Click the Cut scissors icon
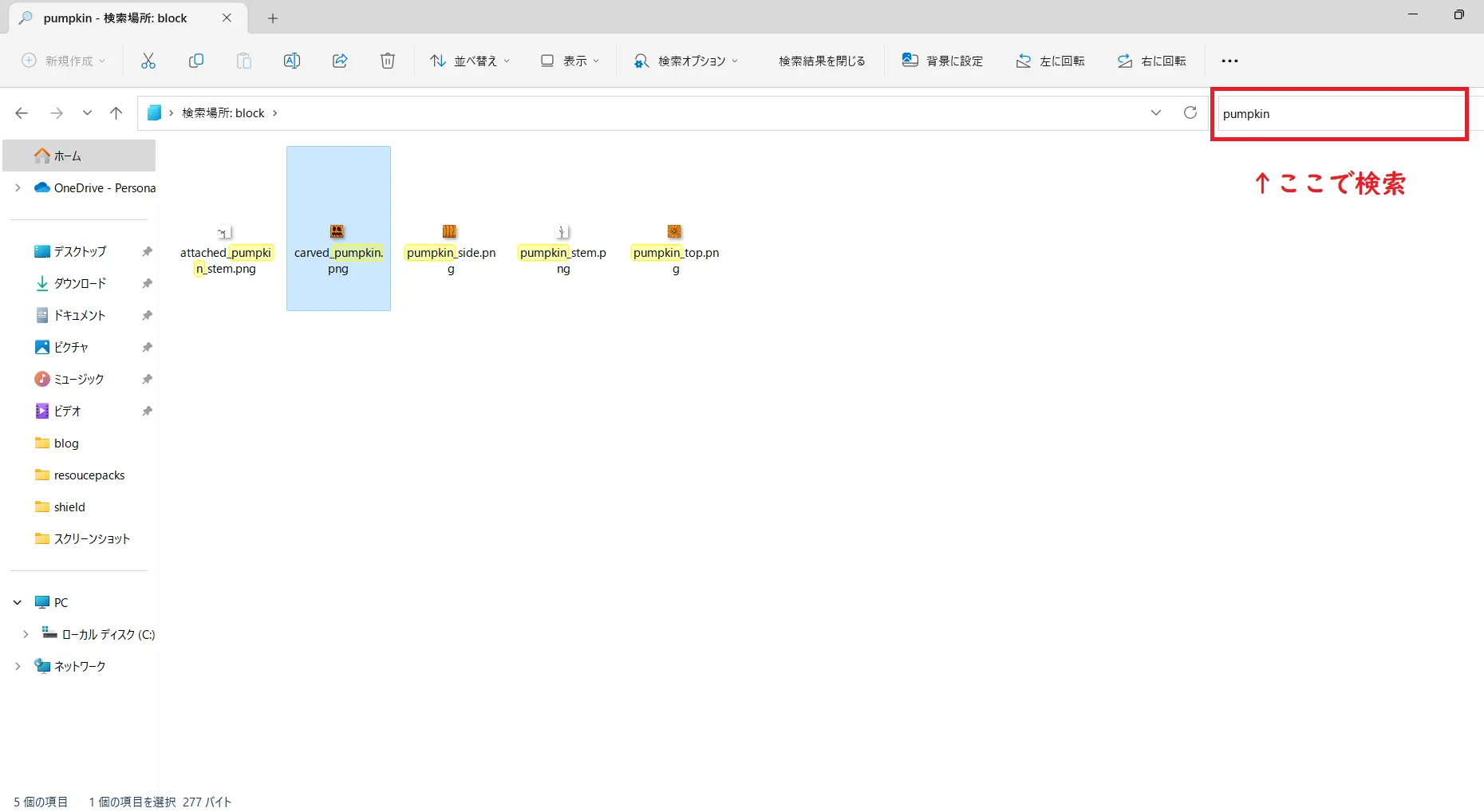 click(x=148, y=61)
